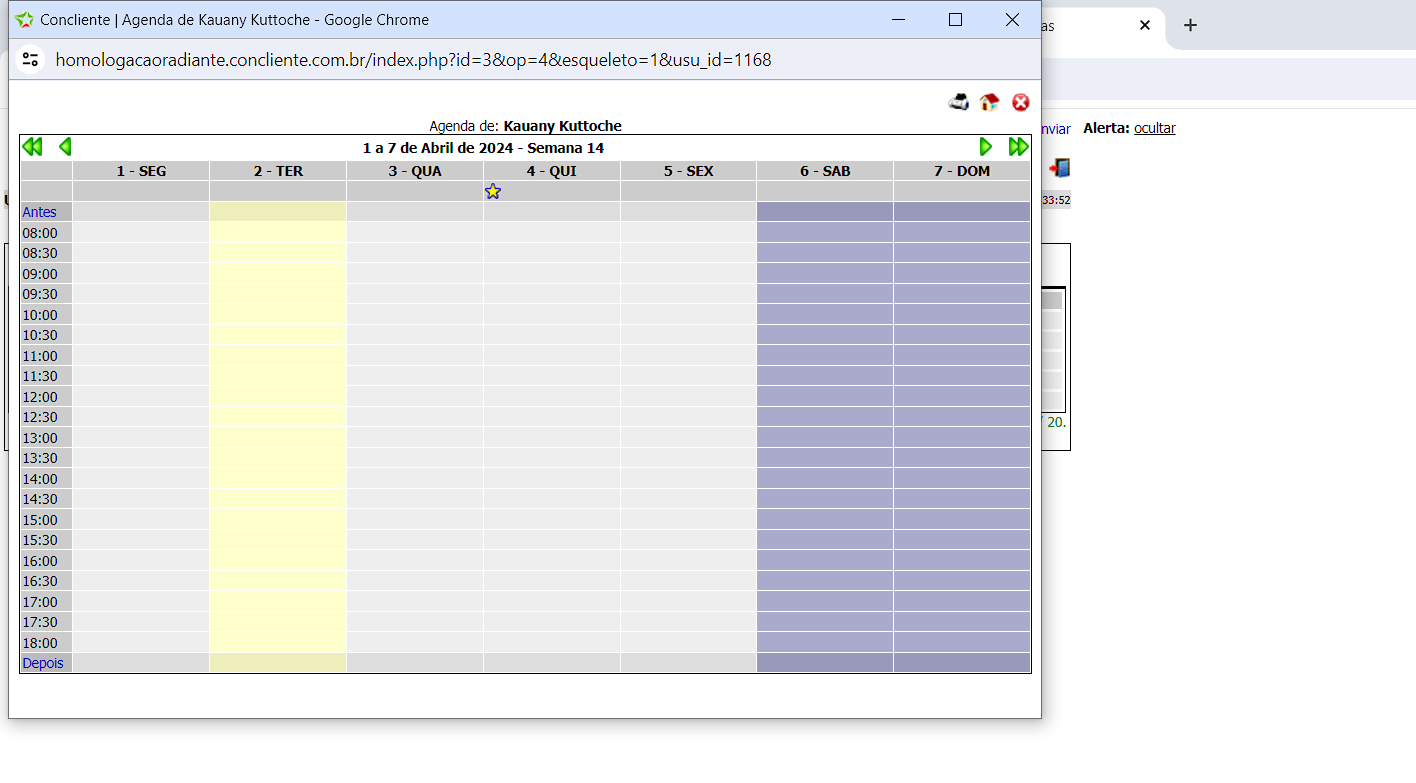This screenshot has height=783, width=1416.
Task: Close the background browser tab
Action: [1145, 26]
